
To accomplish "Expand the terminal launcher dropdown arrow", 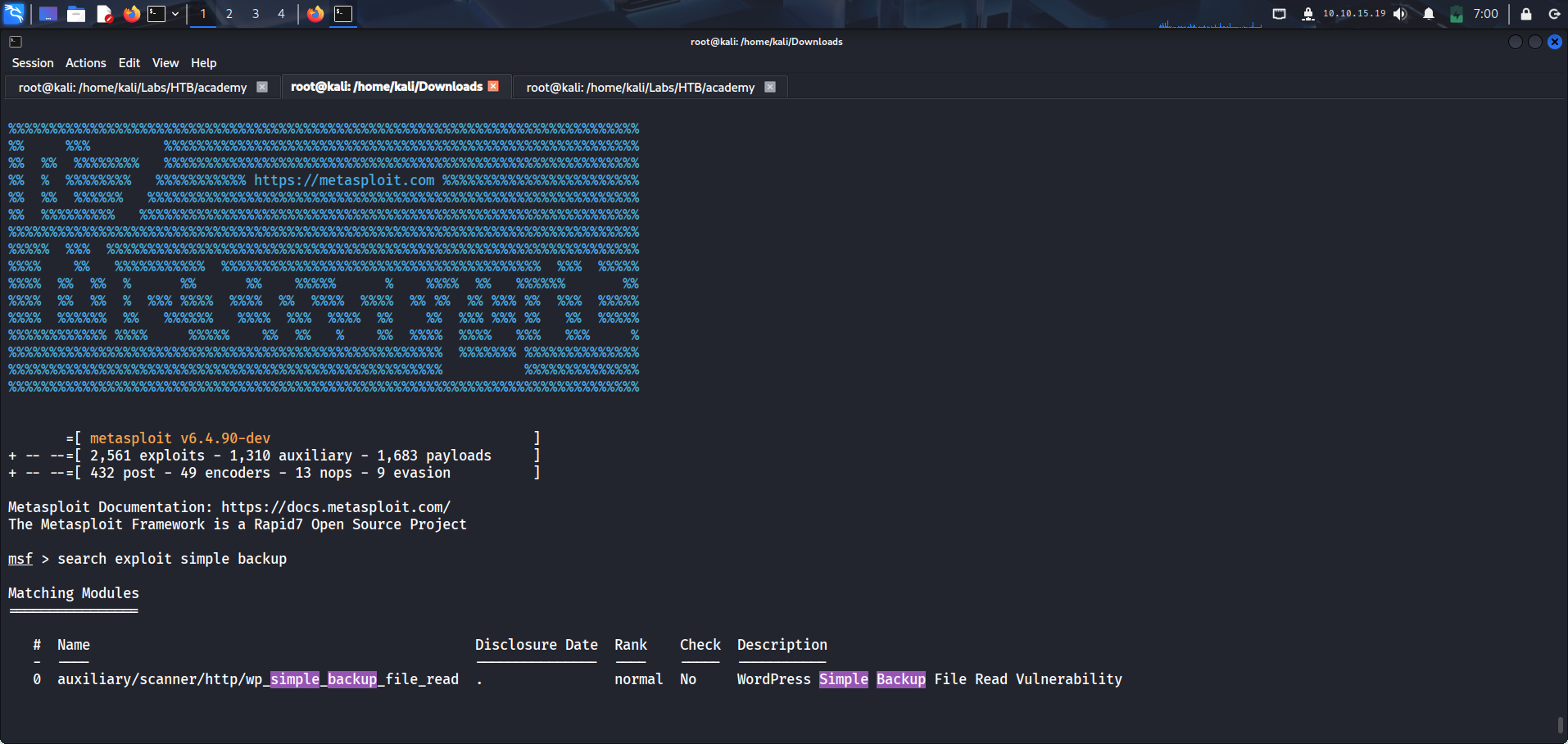I will 175,14.
